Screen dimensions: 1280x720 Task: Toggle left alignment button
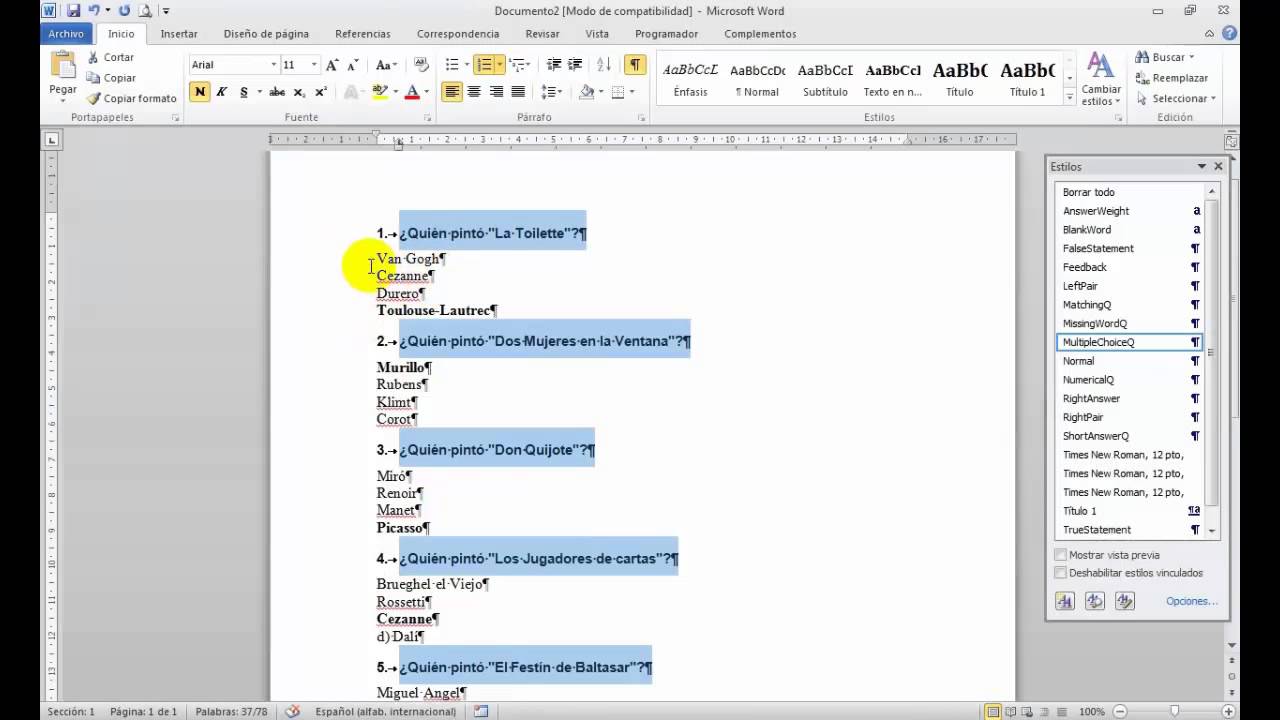[x=452, y=92]
